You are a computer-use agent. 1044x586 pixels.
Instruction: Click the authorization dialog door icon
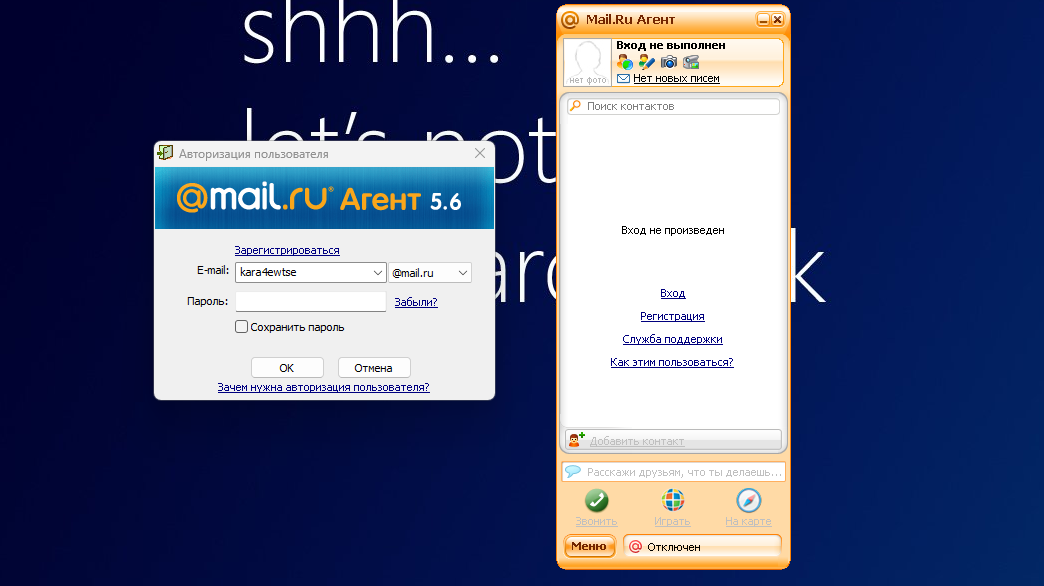coord(165,153)
